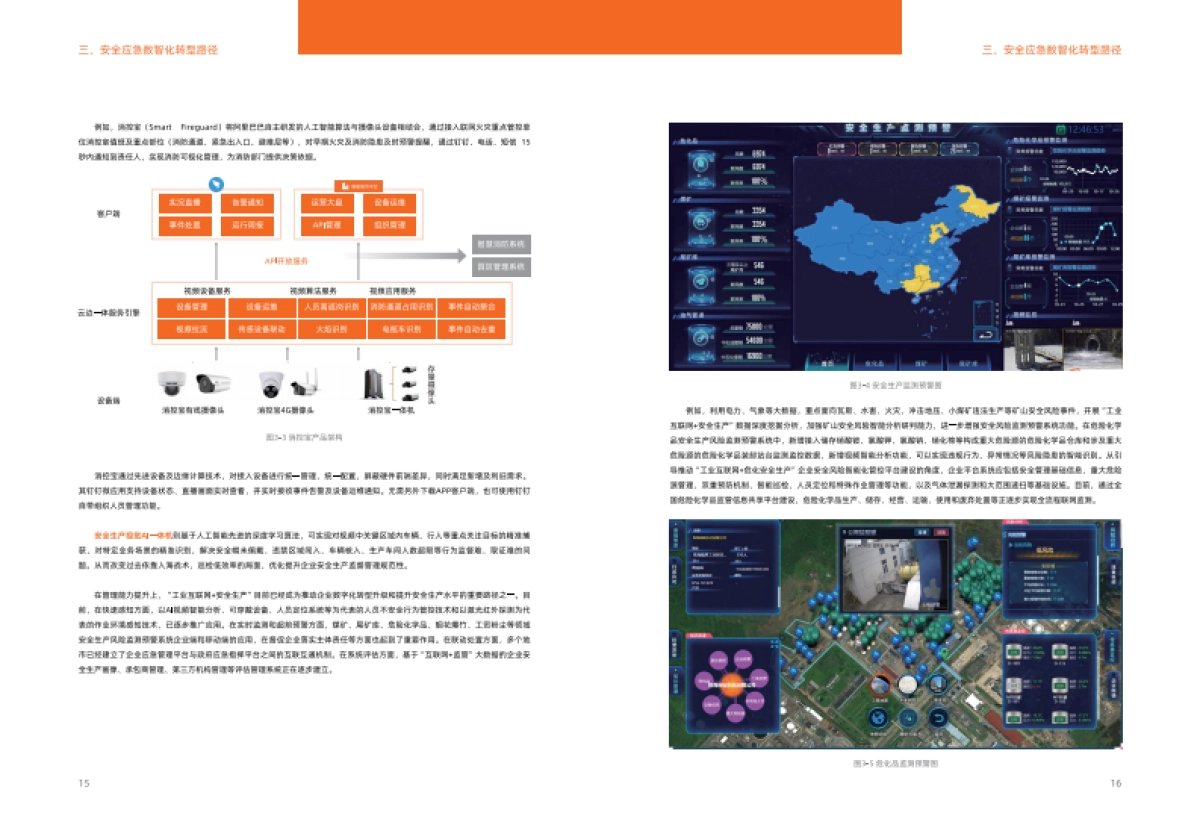Switch to the 危化品 tab below the China map
The image size is (1200, 819).
[x=876, y=361]
